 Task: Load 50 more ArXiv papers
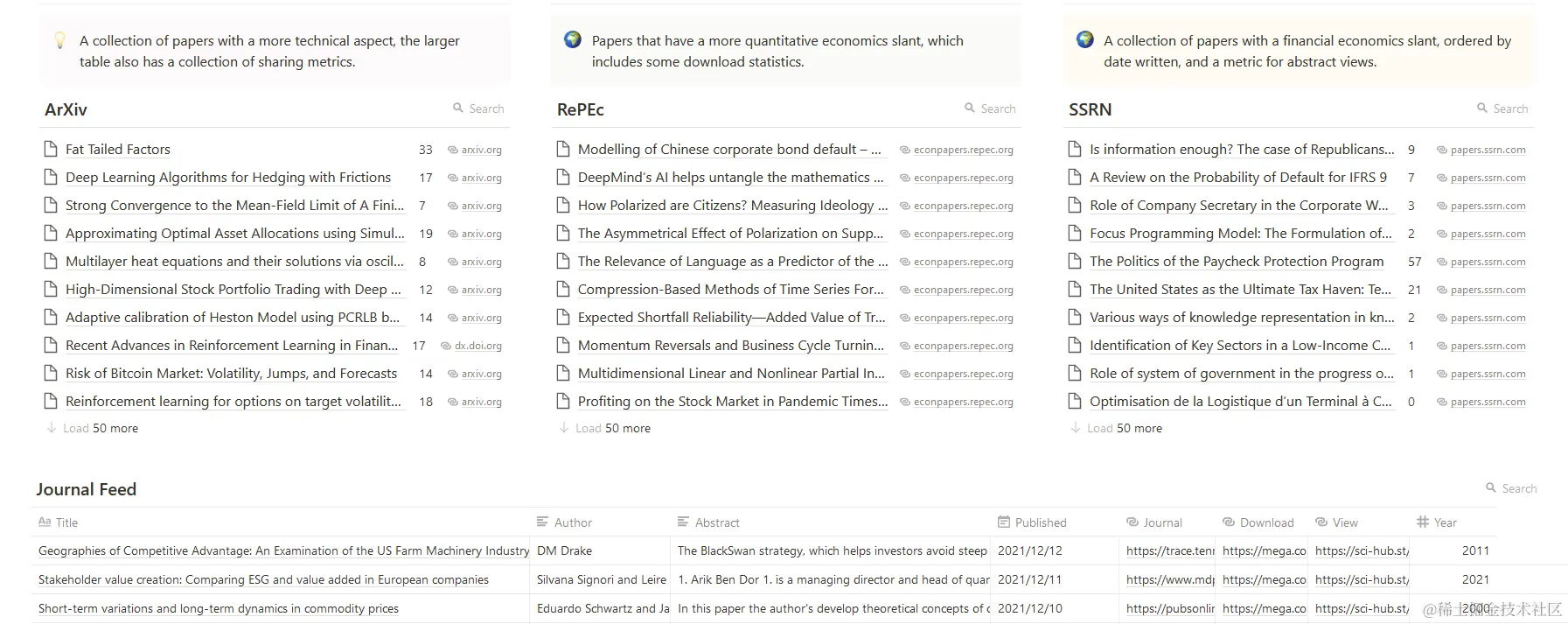pos(93,428)
